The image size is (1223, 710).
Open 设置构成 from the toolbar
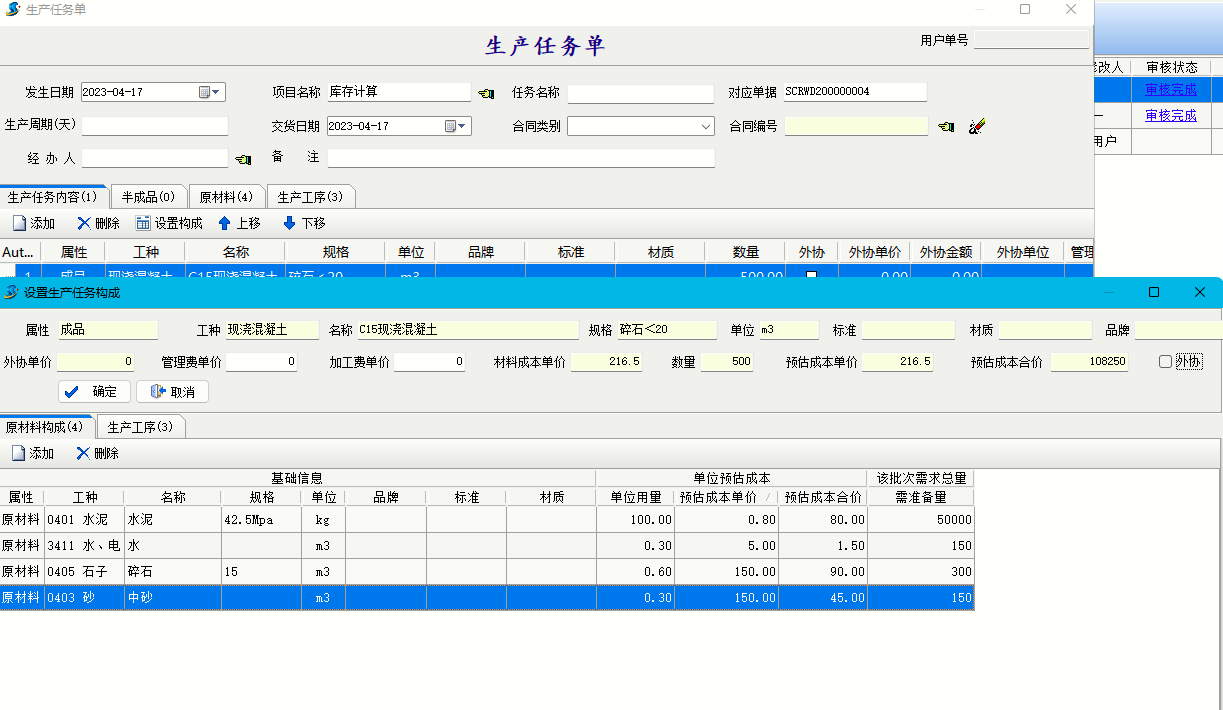tap(169, 223)
